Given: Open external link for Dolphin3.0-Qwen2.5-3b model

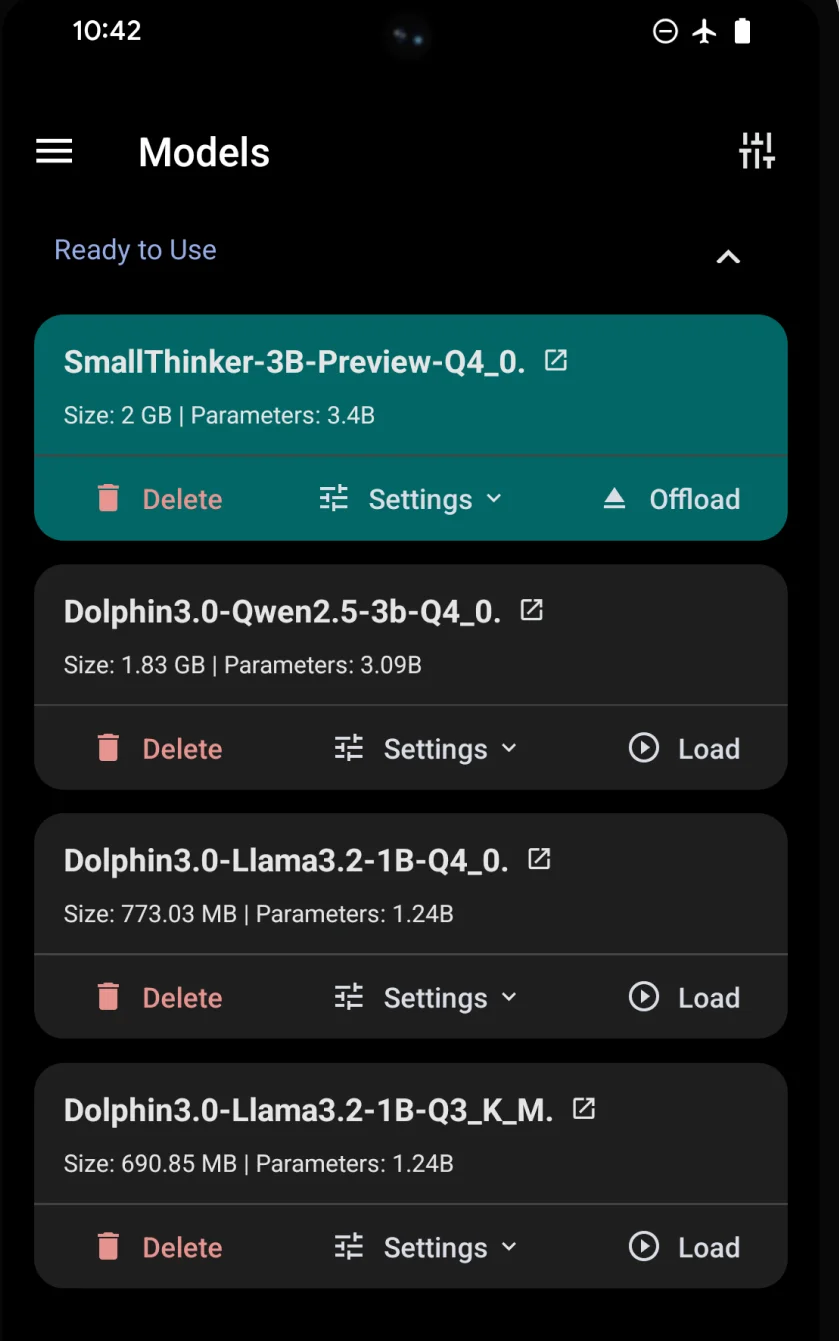Looking at the screenshot, I should tap(532, 610).
